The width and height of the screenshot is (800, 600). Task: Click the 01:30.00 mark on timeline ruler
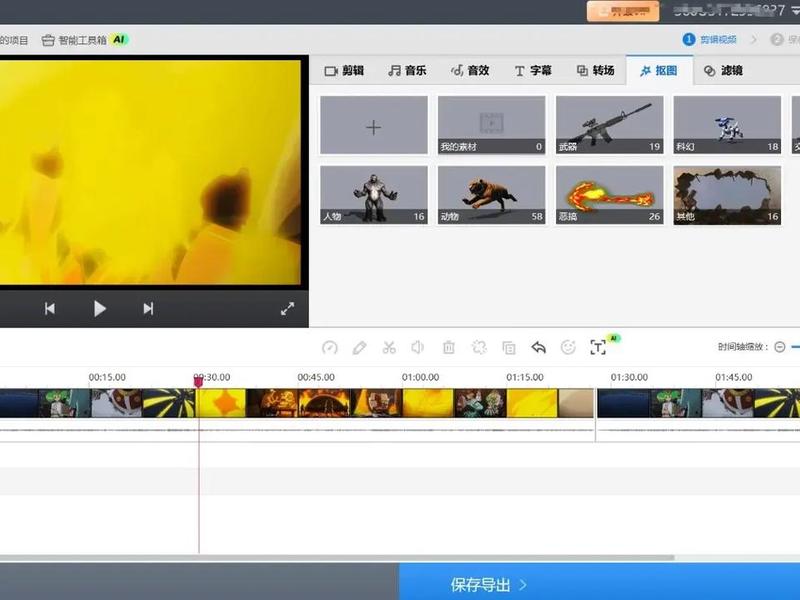pos(629,377)
